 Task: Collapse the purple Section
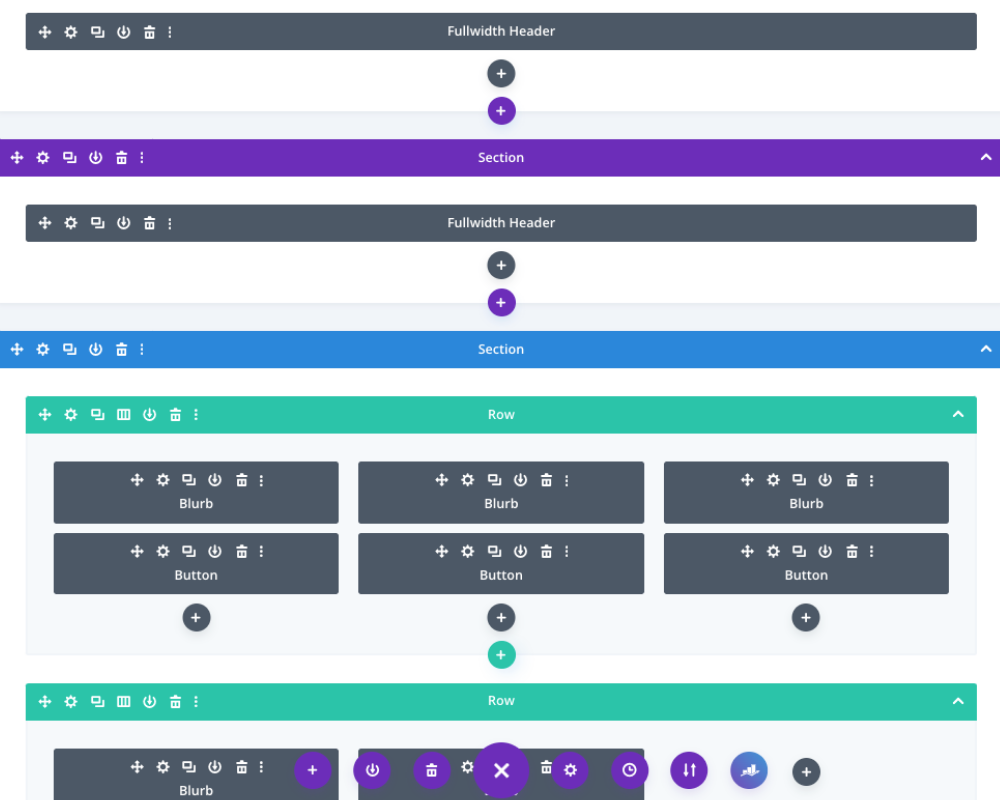coord(986,158)
